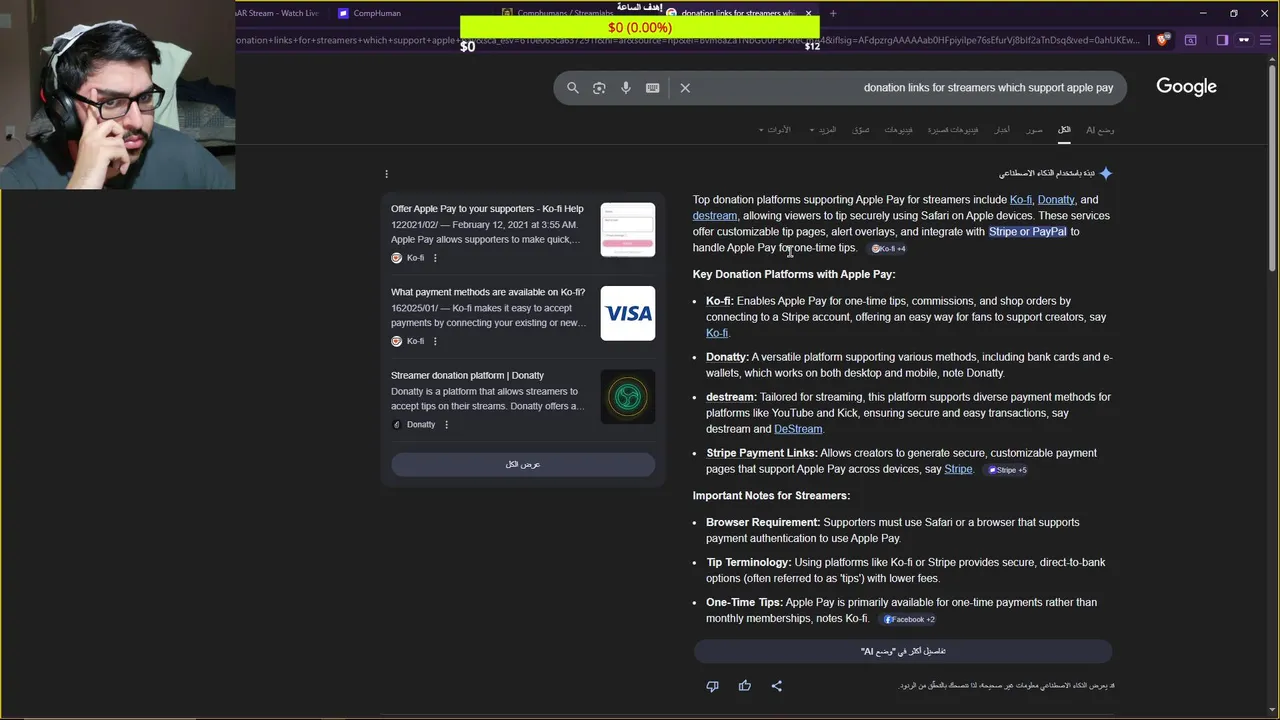Toggle the browser sidebar panel icon
The image size is (1280, 720).
click(1222, 40)
